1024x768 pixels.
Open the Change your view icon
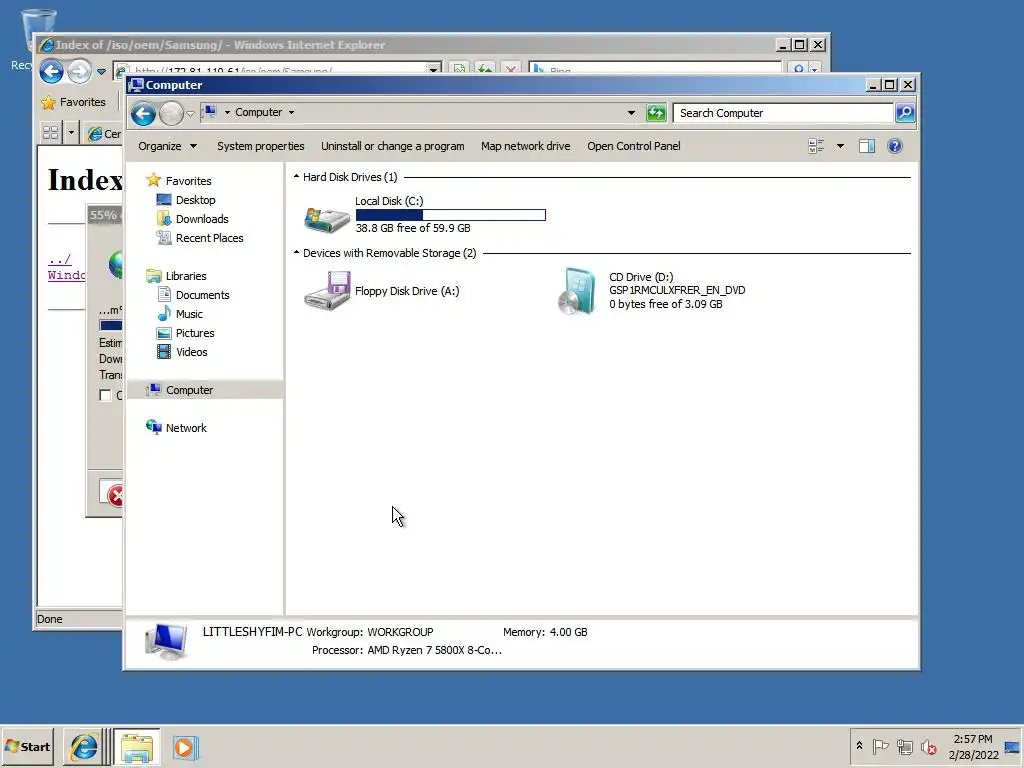(816, 146)
